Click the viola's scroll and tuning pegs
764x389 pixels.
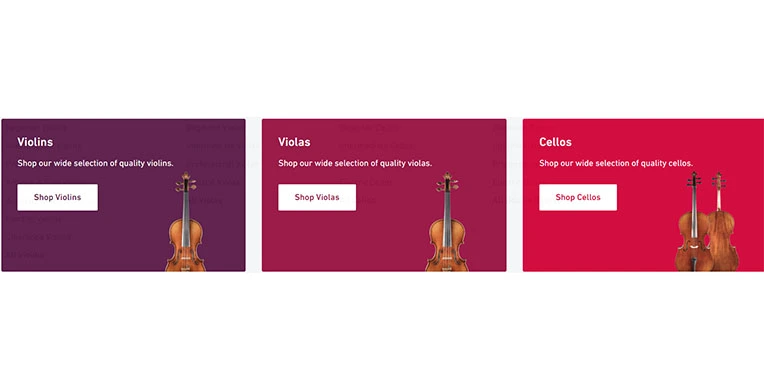click(447, 182)
